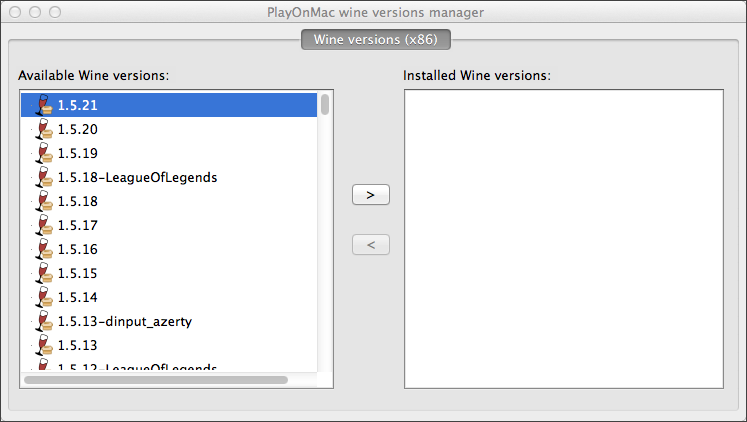Click inside the Installed Wine versions list
Screen dimensions: 747x422
click(563, 239)
